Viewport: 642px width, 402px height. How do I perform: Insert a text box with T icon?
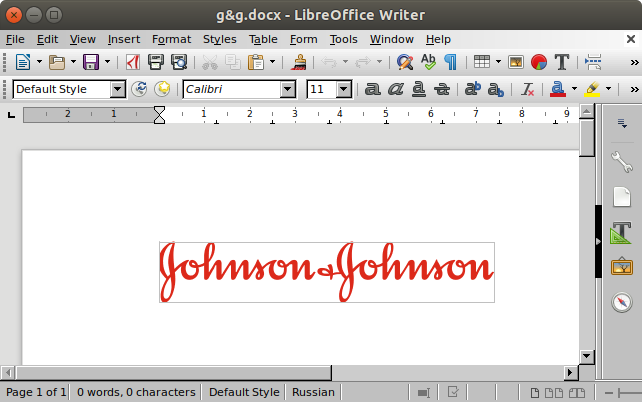tap(562, 62)
